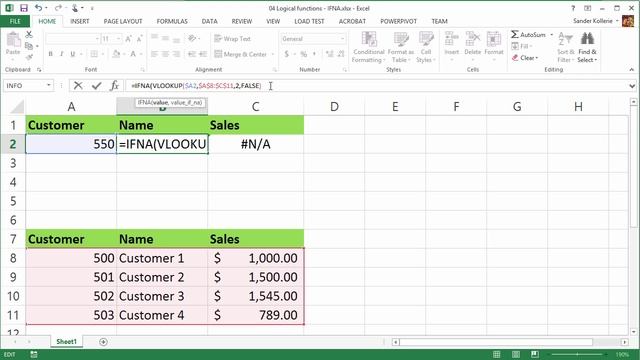The height and width of the screenshot is (360, 640).
Task: Switch to the DATA tab
Action: 209,21
